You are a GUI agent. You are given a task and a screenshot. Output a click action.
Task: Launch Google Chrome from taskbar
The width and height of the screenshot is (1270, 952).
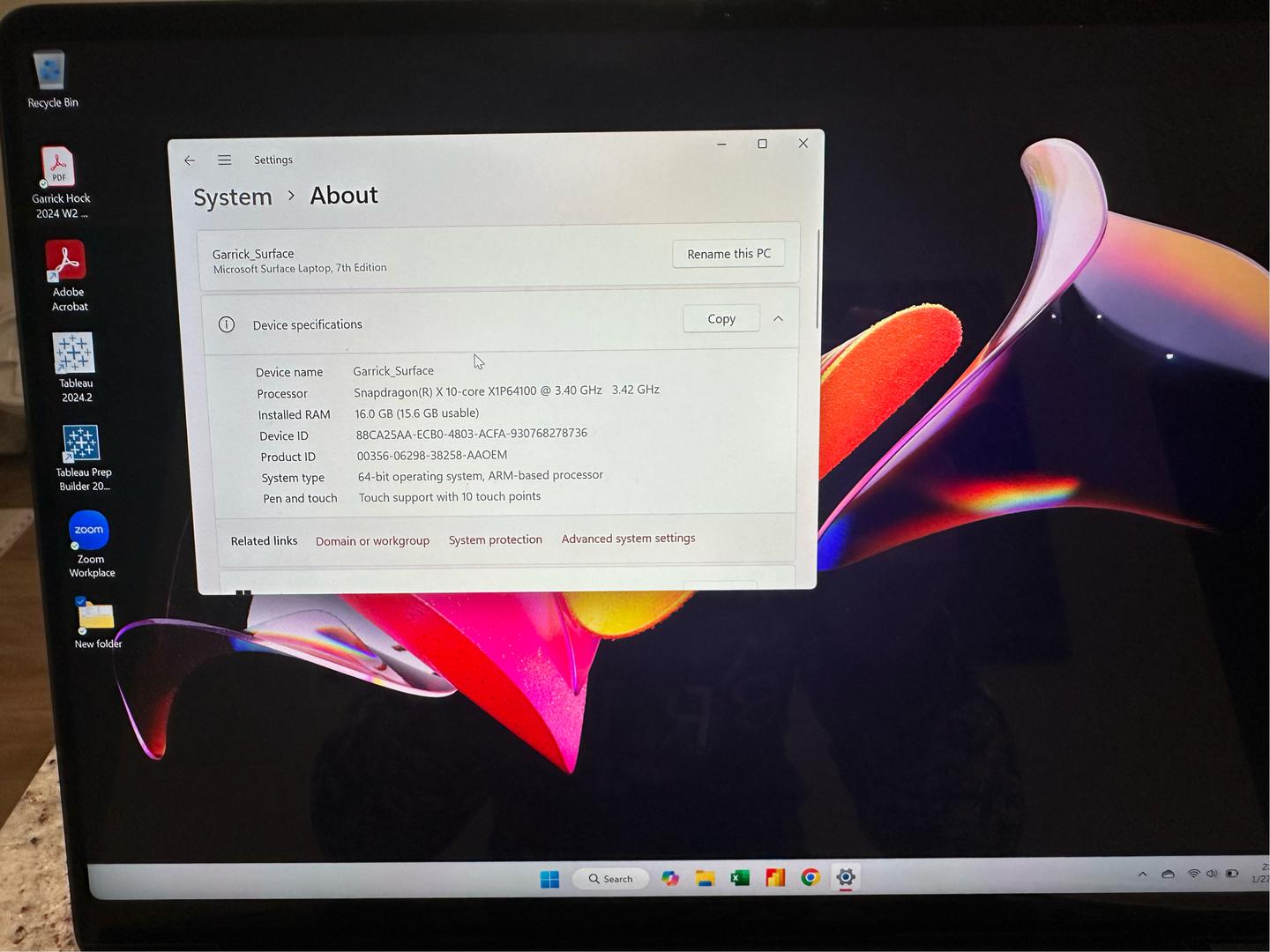tap(811, 877)
